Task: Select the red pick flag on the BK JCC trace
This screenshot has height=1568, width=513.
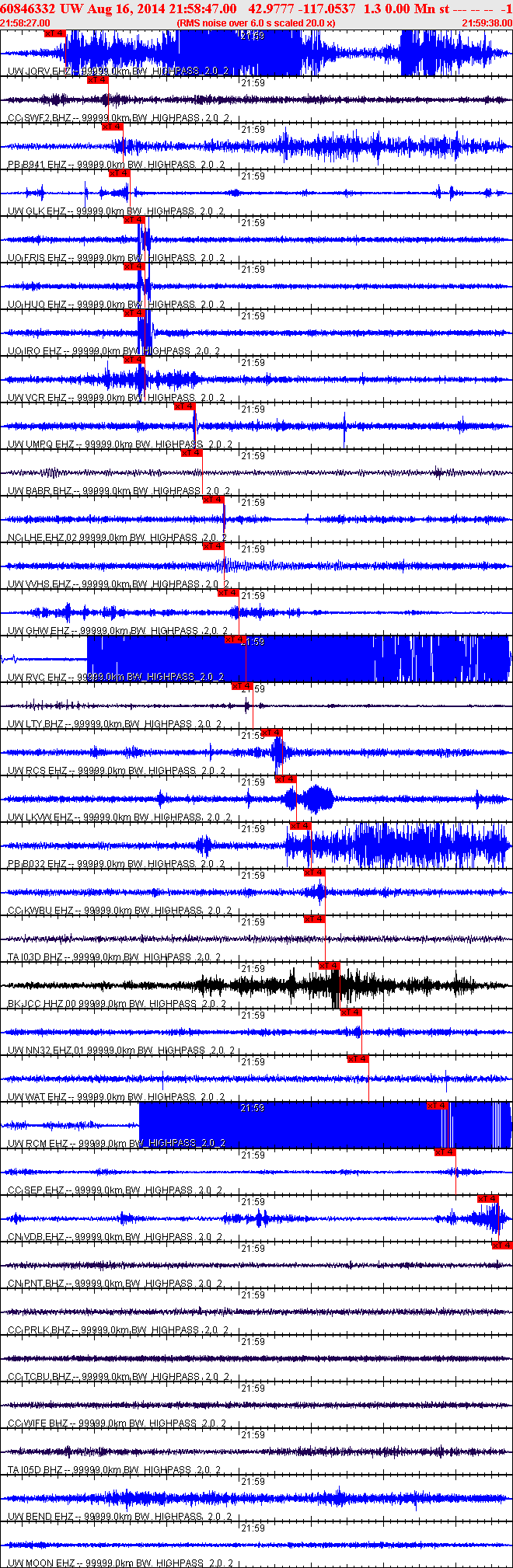Action: pos(329,966)
